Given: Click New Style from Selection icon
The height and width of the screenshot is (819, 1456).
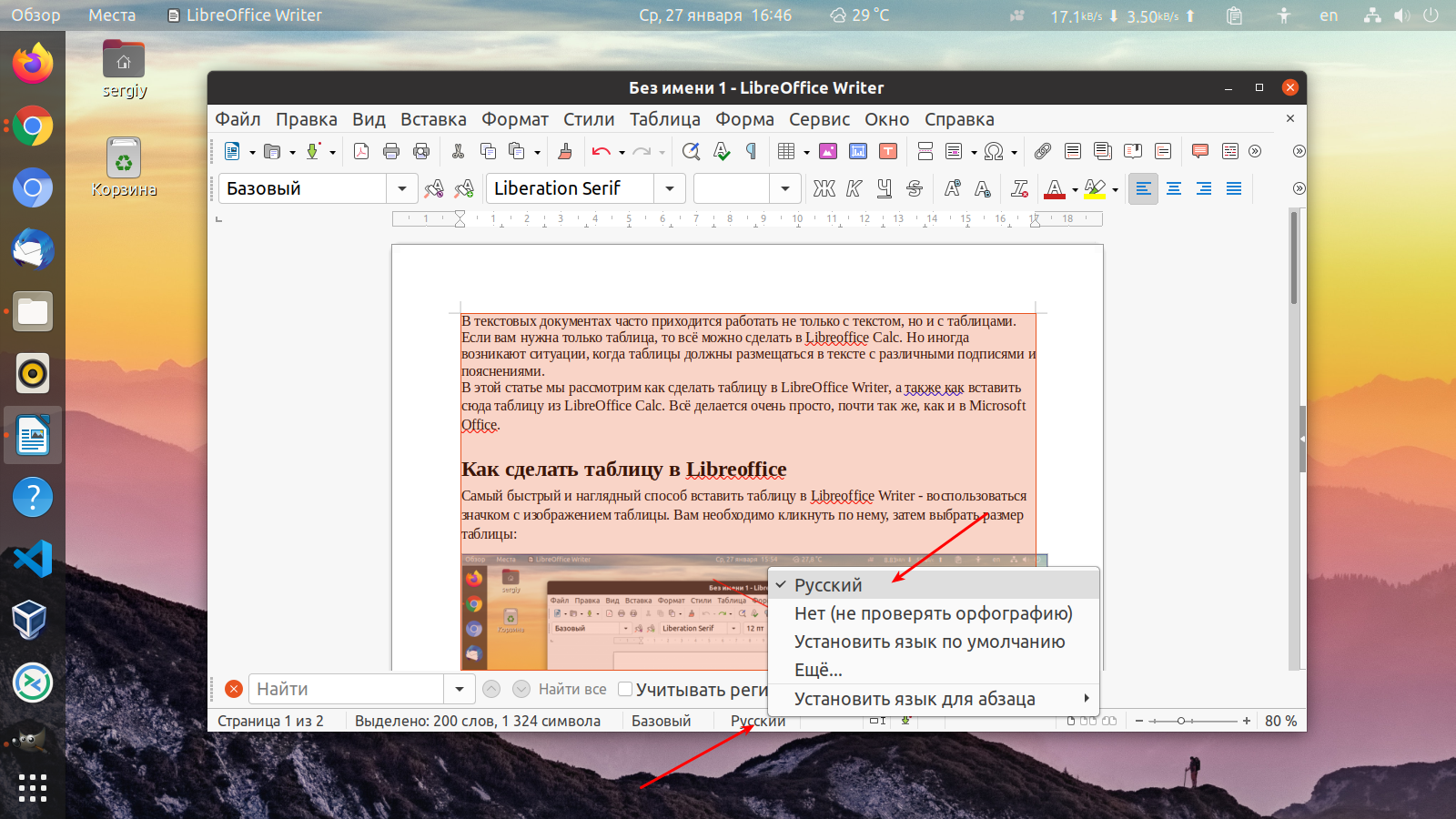Looking at the screenshot, I should (x=464, y=188).
